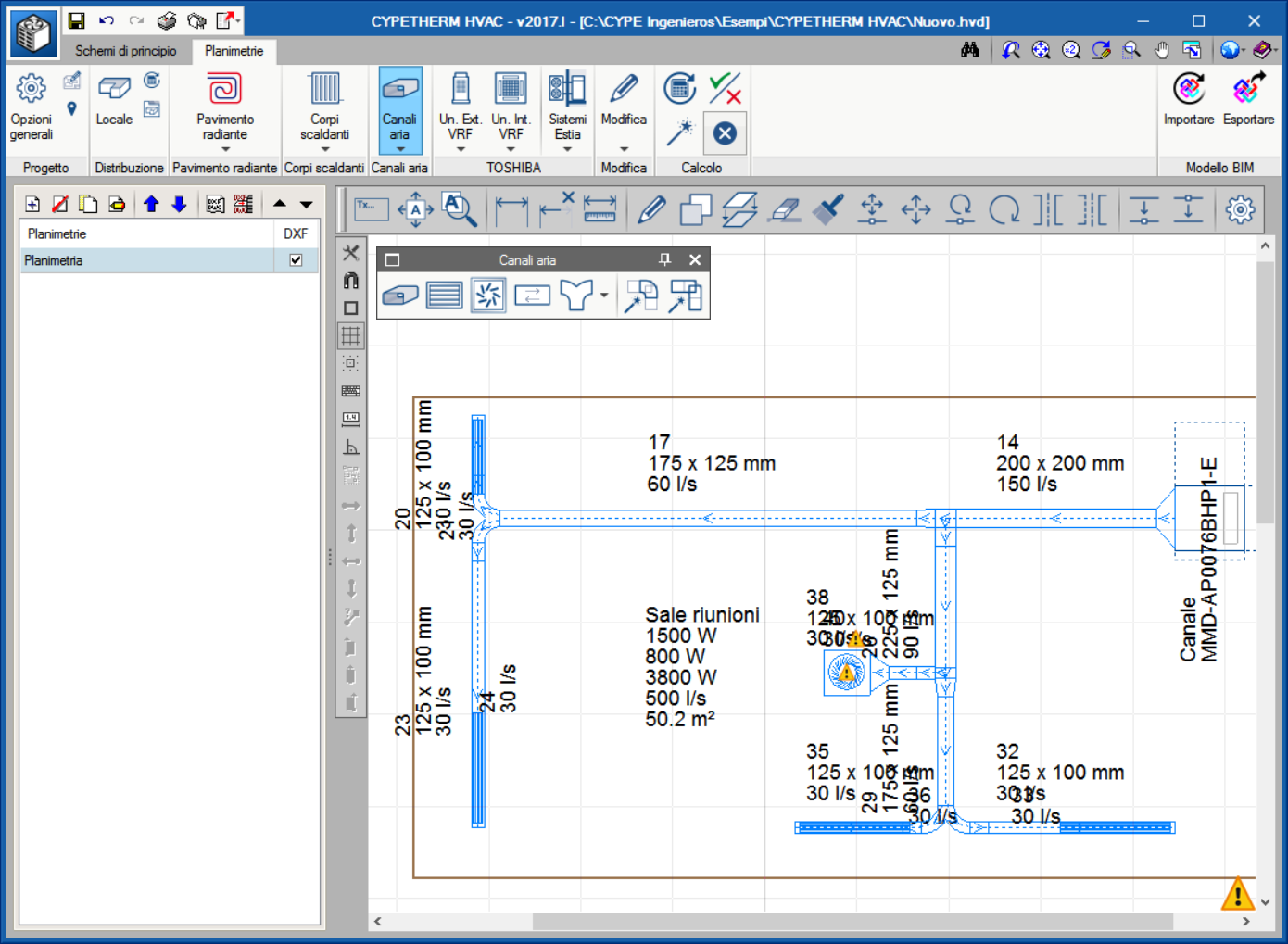Click the magic wand in Calcolo group

[x=680, y=133]
